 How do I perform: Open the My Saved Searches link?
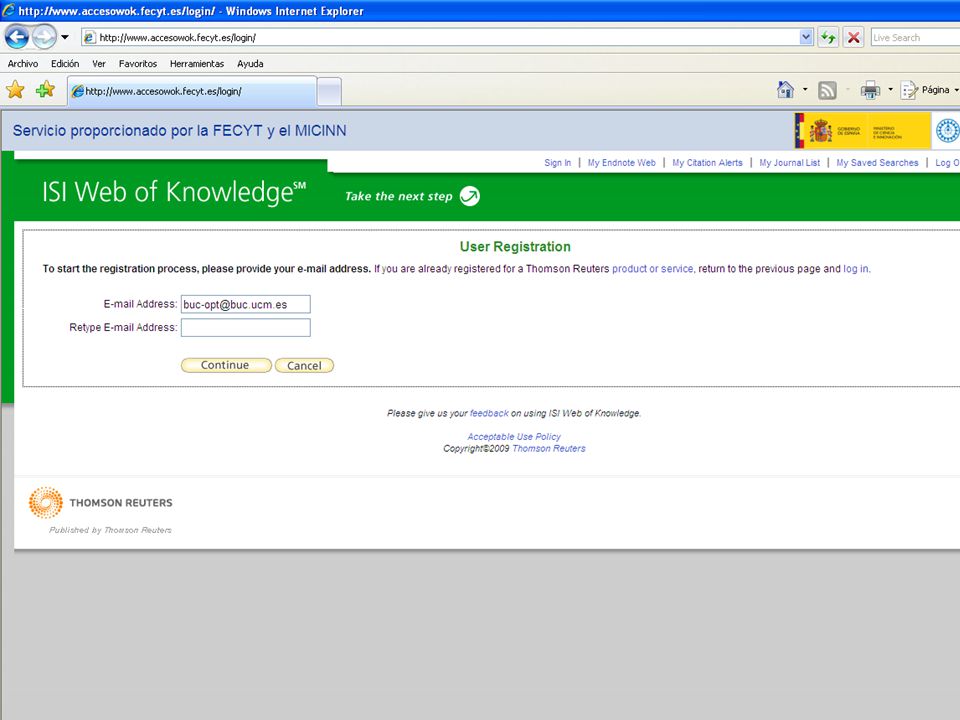pyautogui.click(x=877, y=163)
